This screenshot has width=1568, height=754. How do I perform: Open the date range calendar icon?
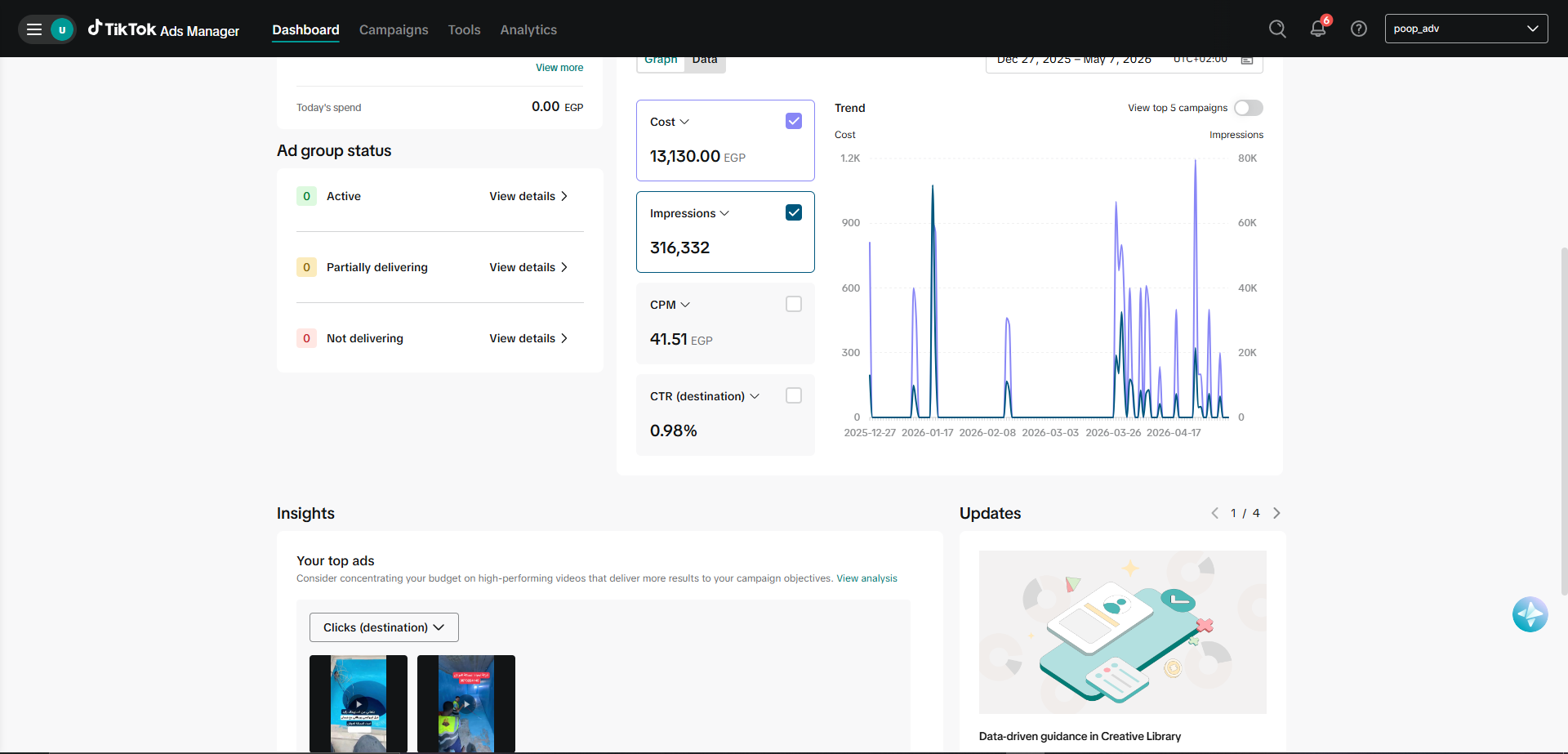click(1247, 60)
